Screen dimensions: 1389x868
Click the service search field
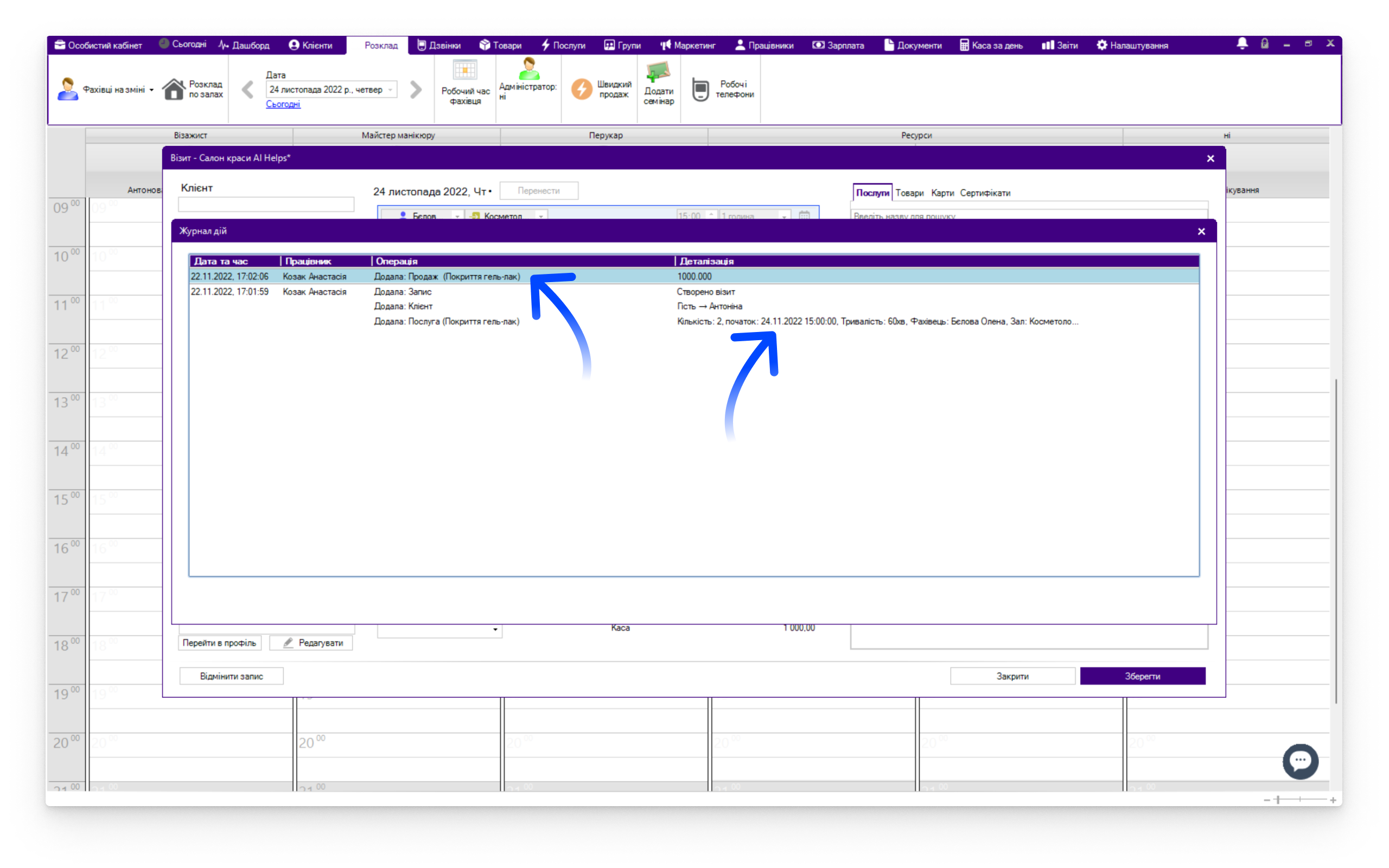(1029, 216)
